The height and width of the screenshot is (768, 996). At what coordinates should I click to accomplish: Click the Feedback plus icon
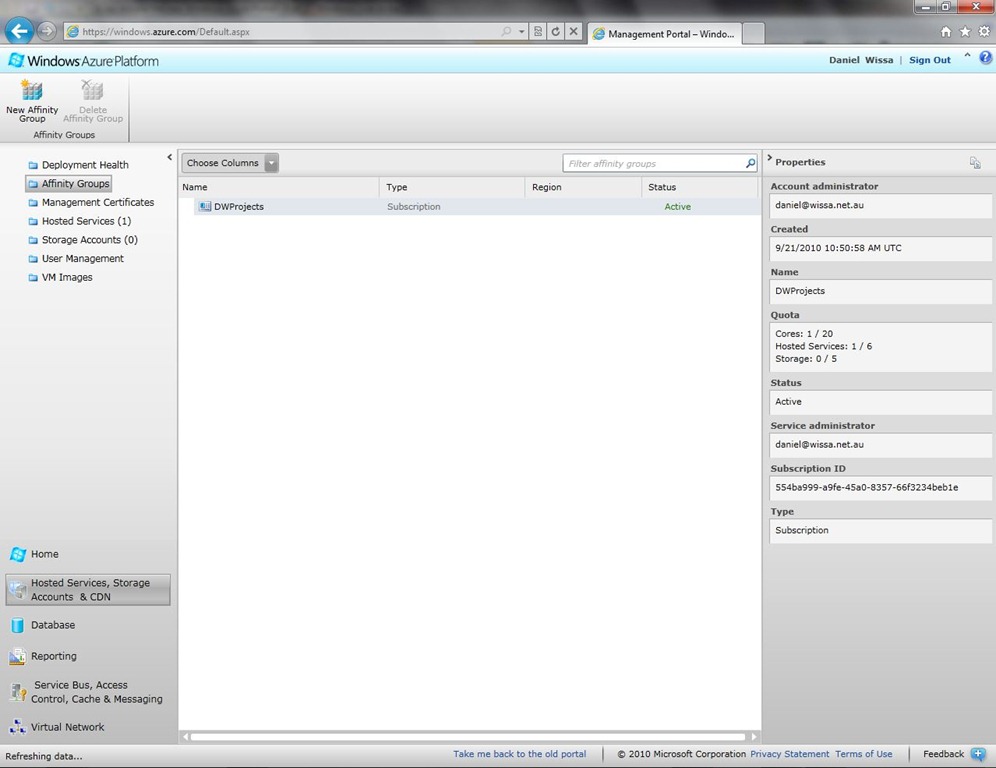point(977,754)
